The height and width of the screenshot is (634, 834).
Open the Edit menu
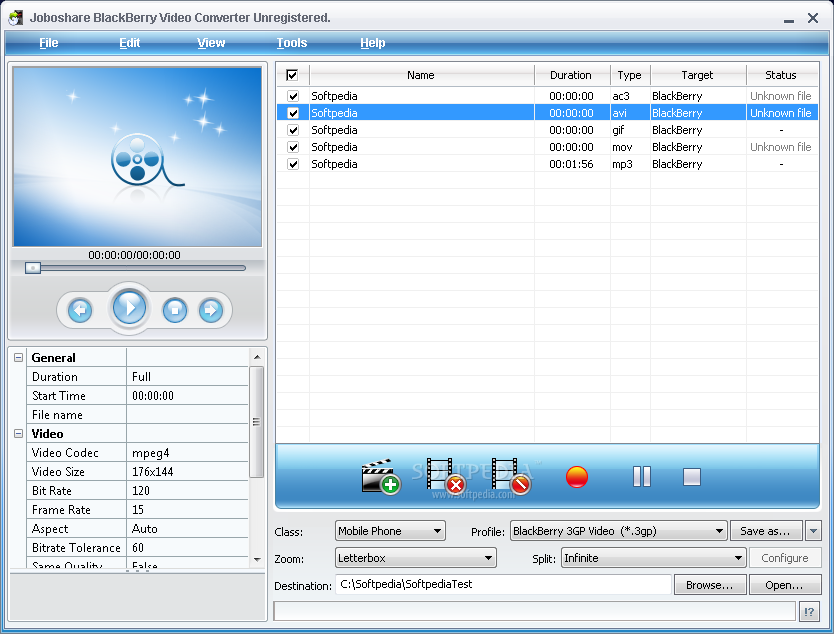129,43
